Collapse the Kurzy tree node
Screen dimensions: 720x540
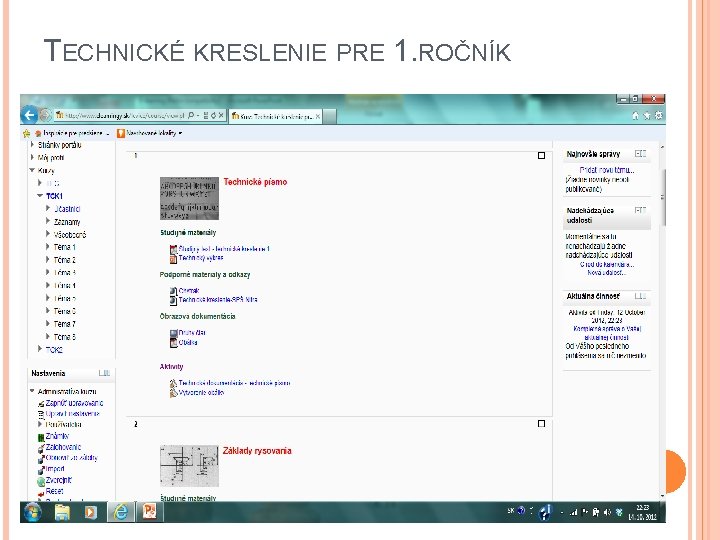click(32, 170)
